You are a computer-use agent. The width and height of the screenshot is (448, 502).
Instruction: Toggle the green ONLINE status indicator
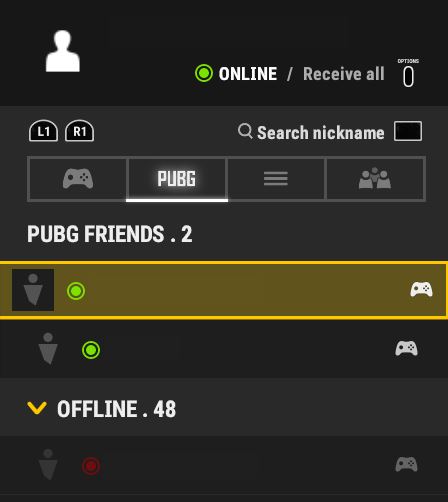(x=204, y=73)
